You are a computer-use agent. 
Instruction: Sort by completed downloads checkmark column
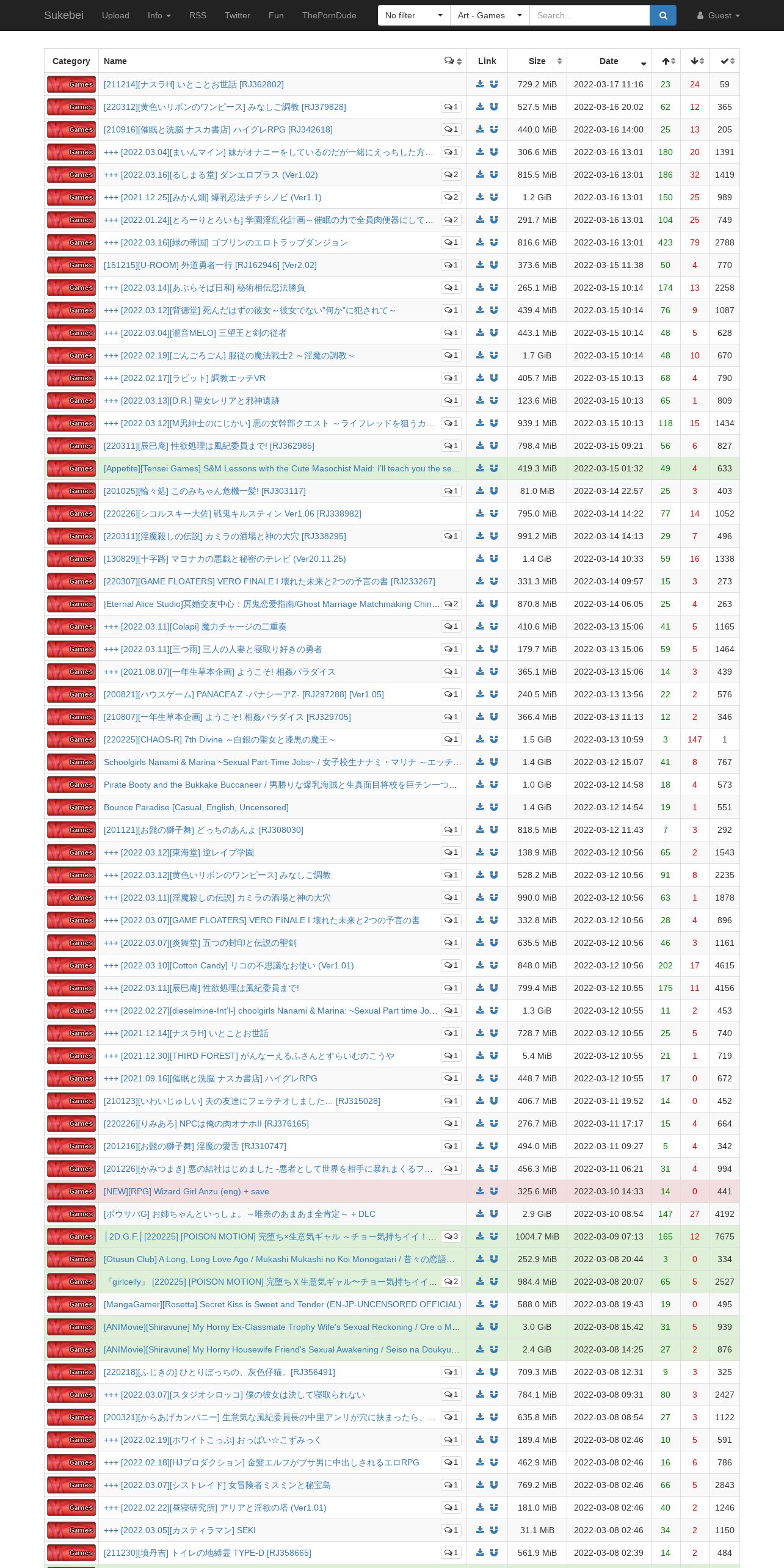pyautogui.click(x=725, y=61)
